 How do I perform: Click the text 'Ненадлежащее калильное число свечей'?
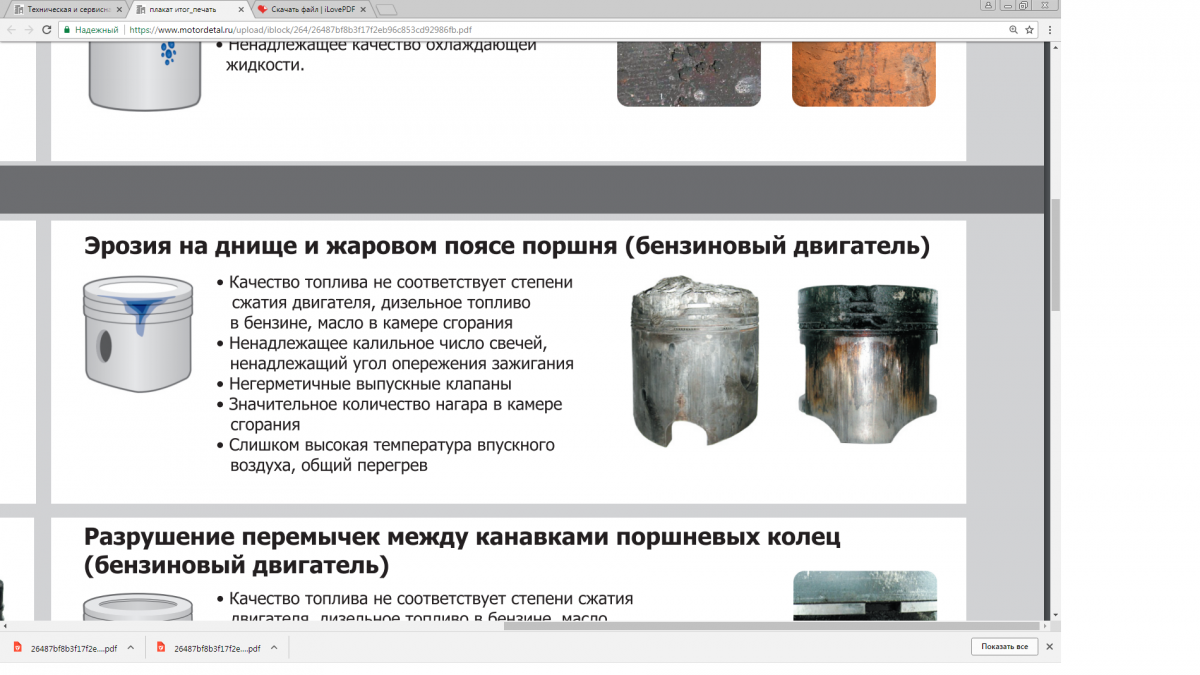[x=388, y=343]
